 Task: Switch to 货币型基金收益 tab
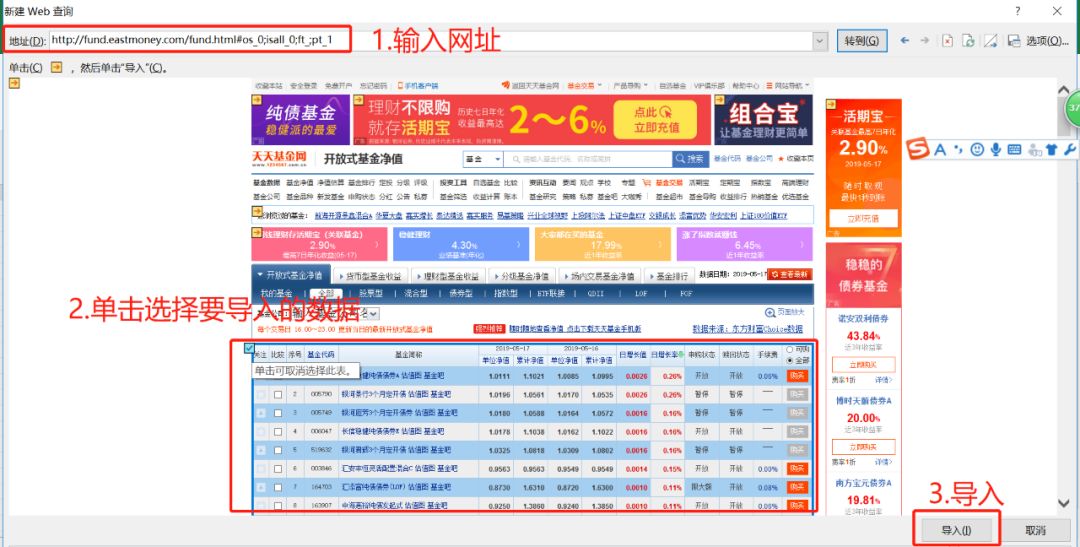[x=371, y=276]
